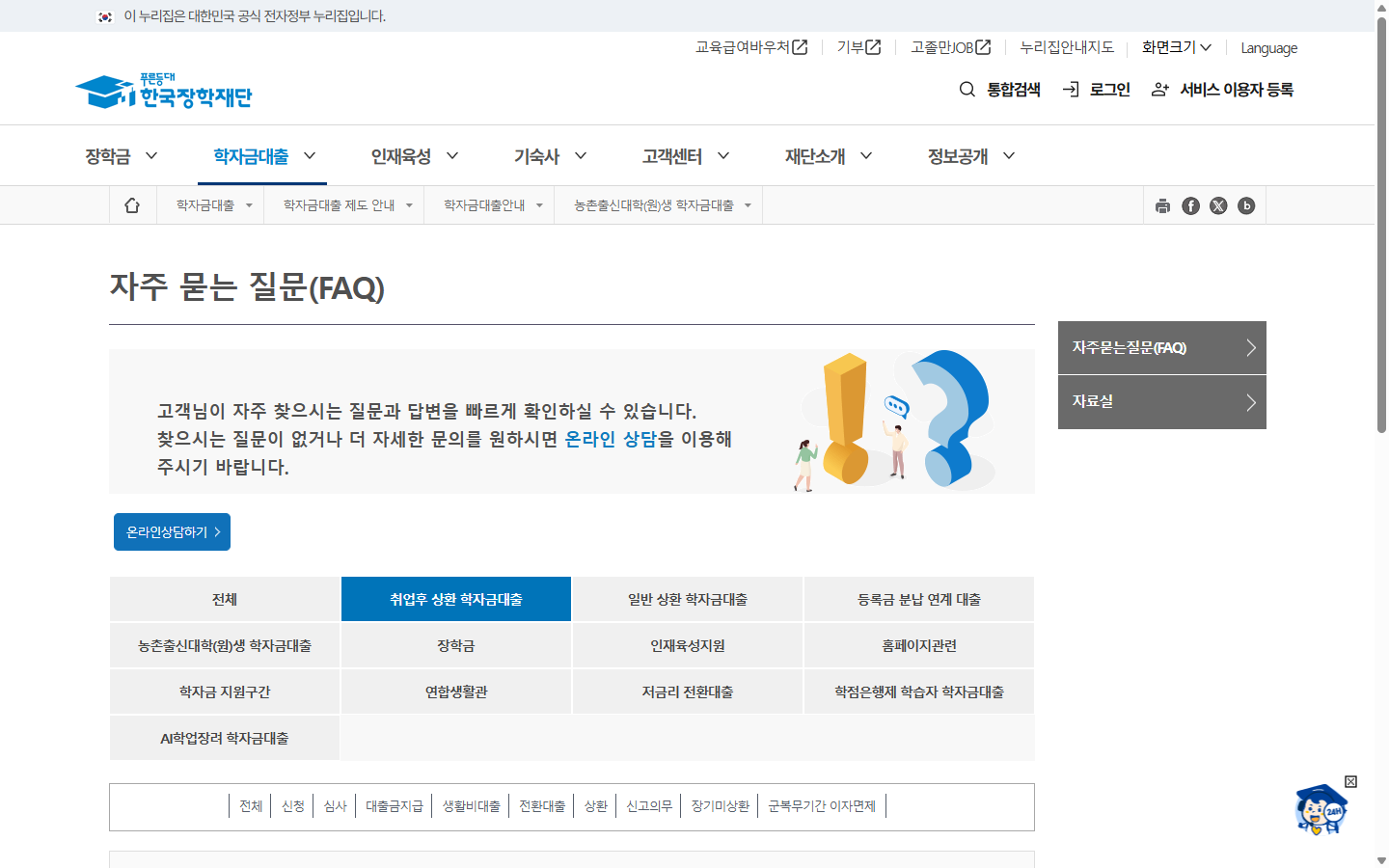This screenshot has width=1389, height=868.
Task: Select 일반 상환 학자금대출 category tab
Action: 688,599
